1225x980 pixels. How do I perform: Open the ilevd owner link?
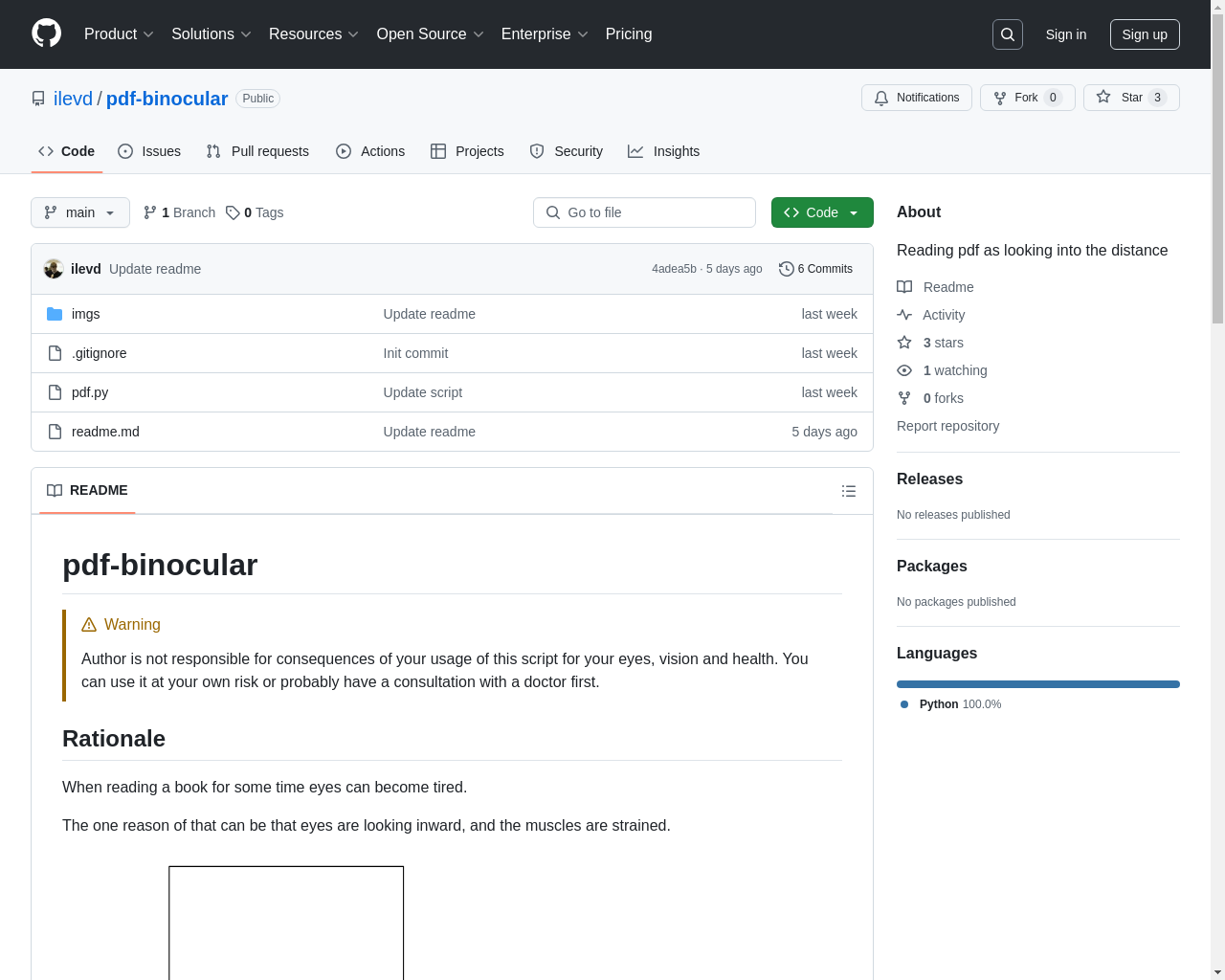[x=73, y=99]
